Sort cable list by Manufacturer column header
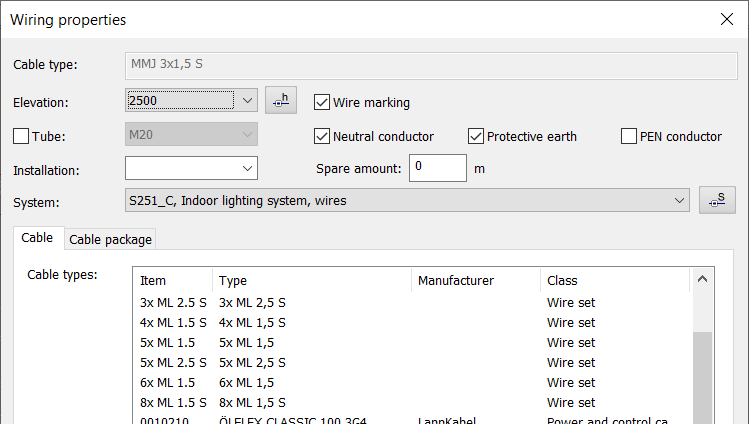 (455, 281)
